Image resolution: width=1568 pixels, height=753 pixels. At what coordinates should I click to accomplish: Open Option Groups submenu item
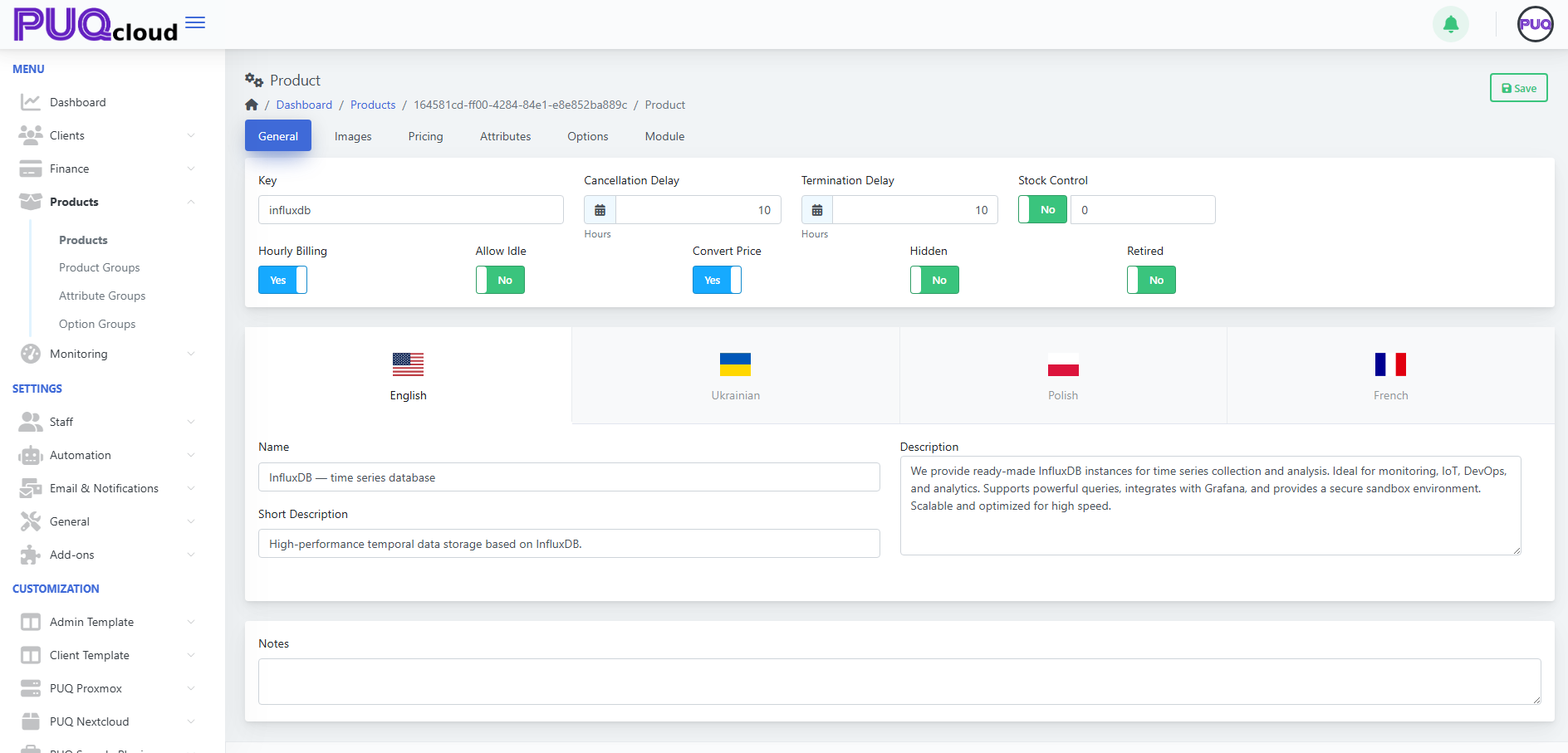97,324
